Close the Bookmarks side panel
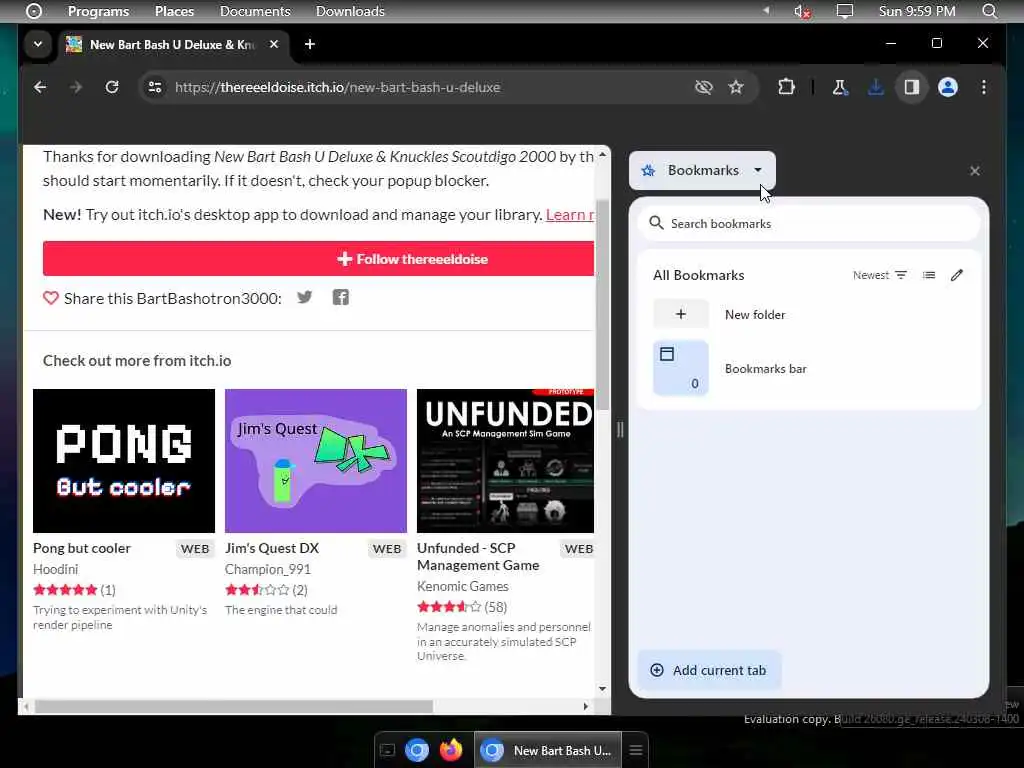 pos(974,171)
